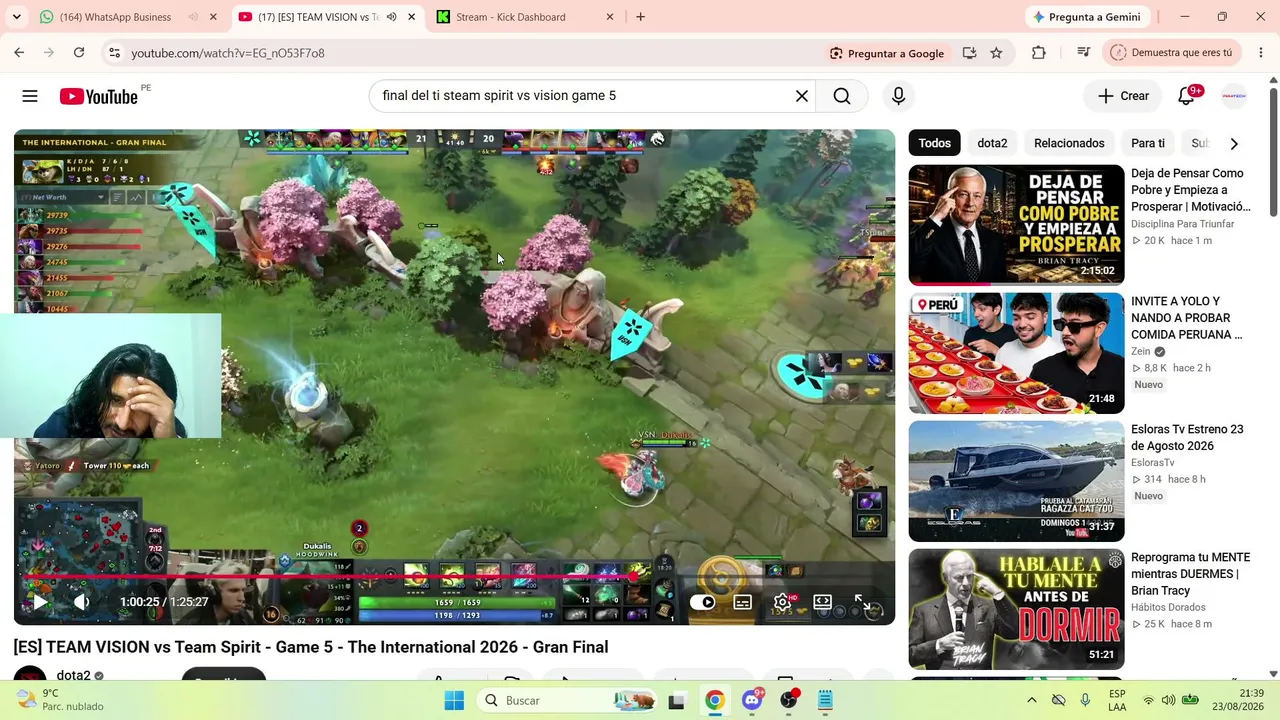Expand the system tray hidden icons chevron
This screenshot has height=720, width=1280.
1032,700
